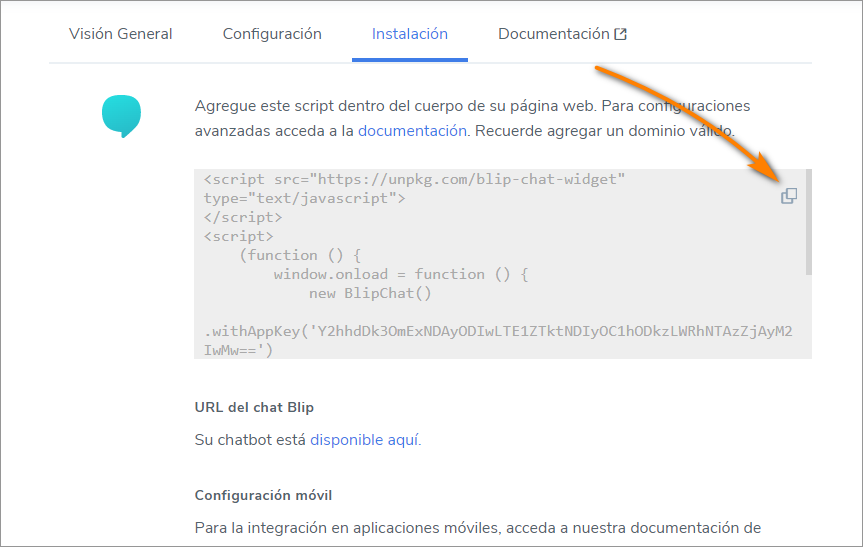Viewport: 863px width, 547px height.
Task: Follow the documentación link in the description
Action: (x=412, y=131)
